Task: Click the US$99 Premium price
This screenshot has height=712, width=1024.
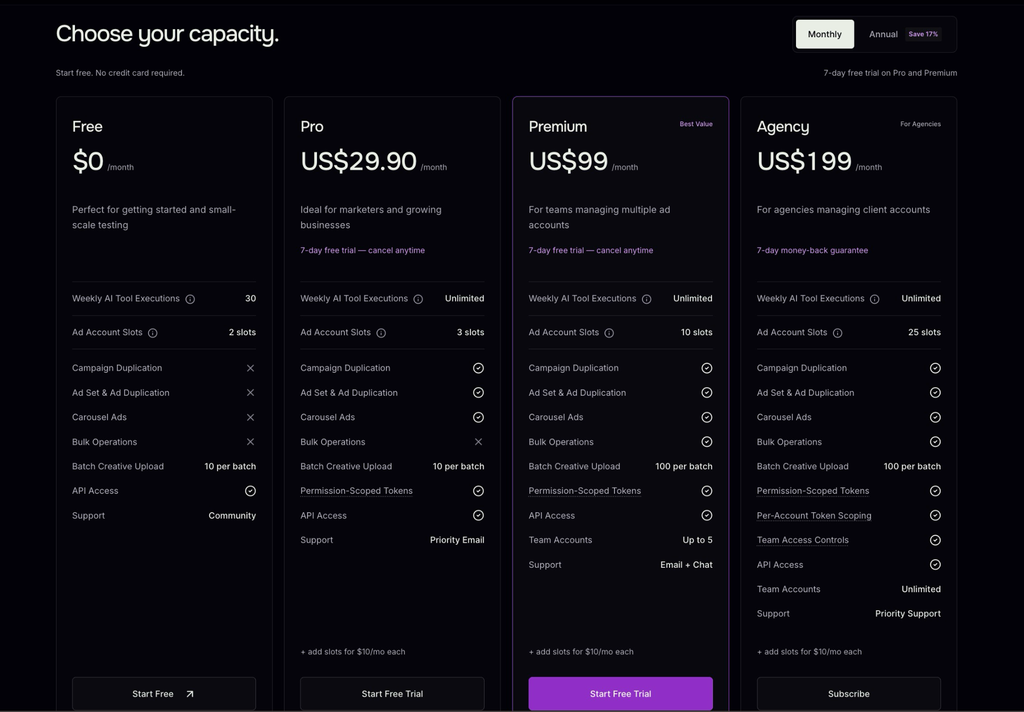Action: [568, 161]
